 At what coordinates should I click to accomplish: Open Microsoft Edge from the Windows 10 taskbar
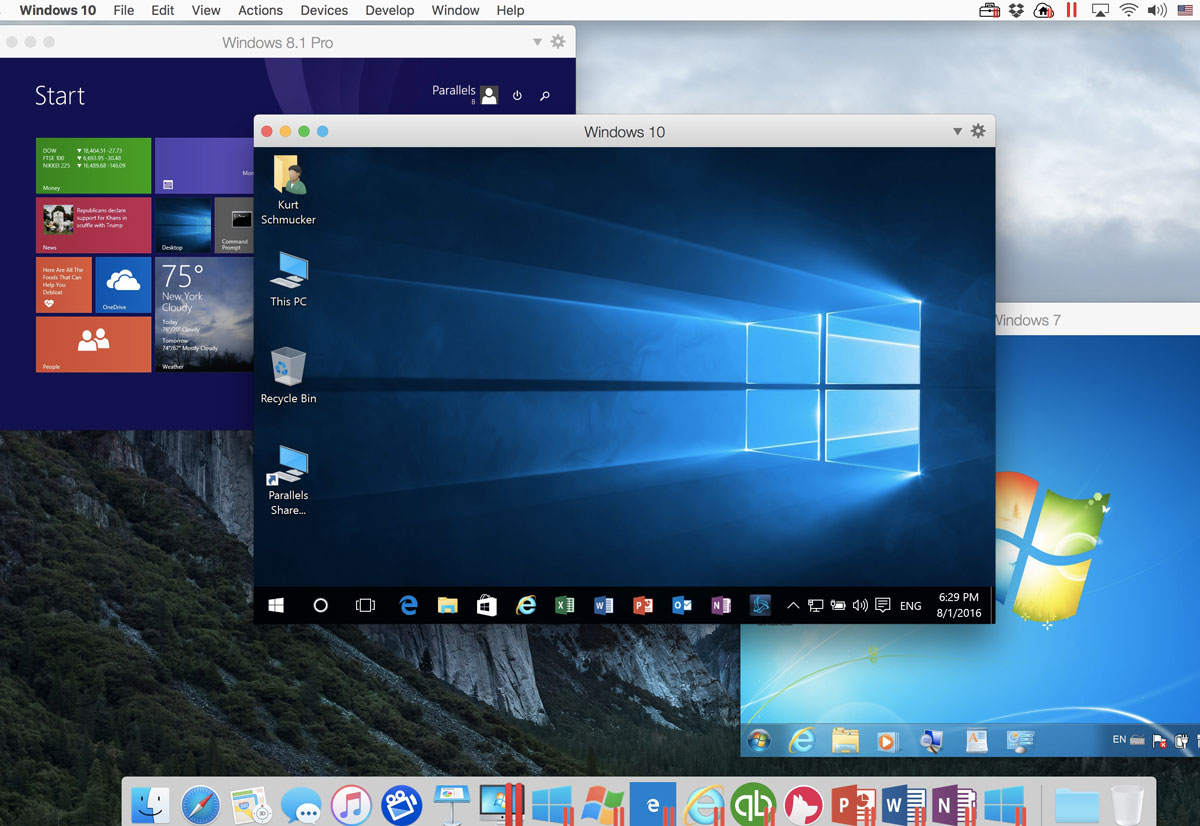409,605
